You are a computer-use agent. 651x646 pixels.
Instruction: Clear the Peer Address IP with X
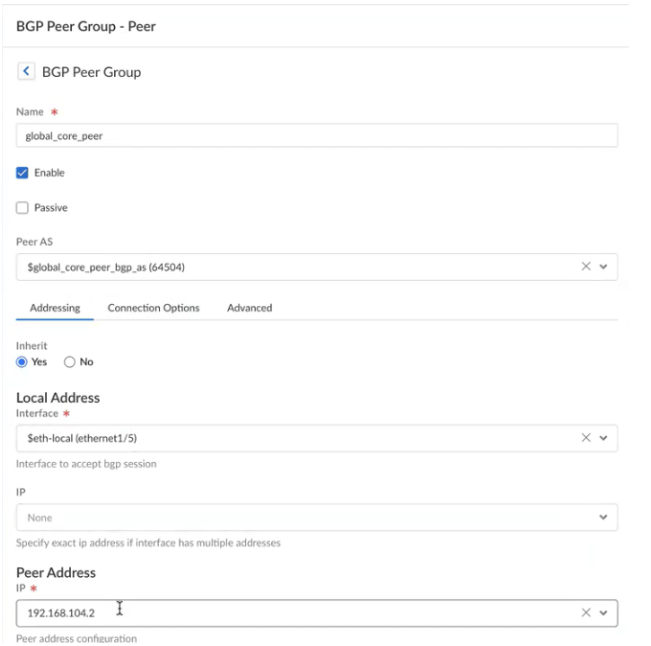(587, 613)
